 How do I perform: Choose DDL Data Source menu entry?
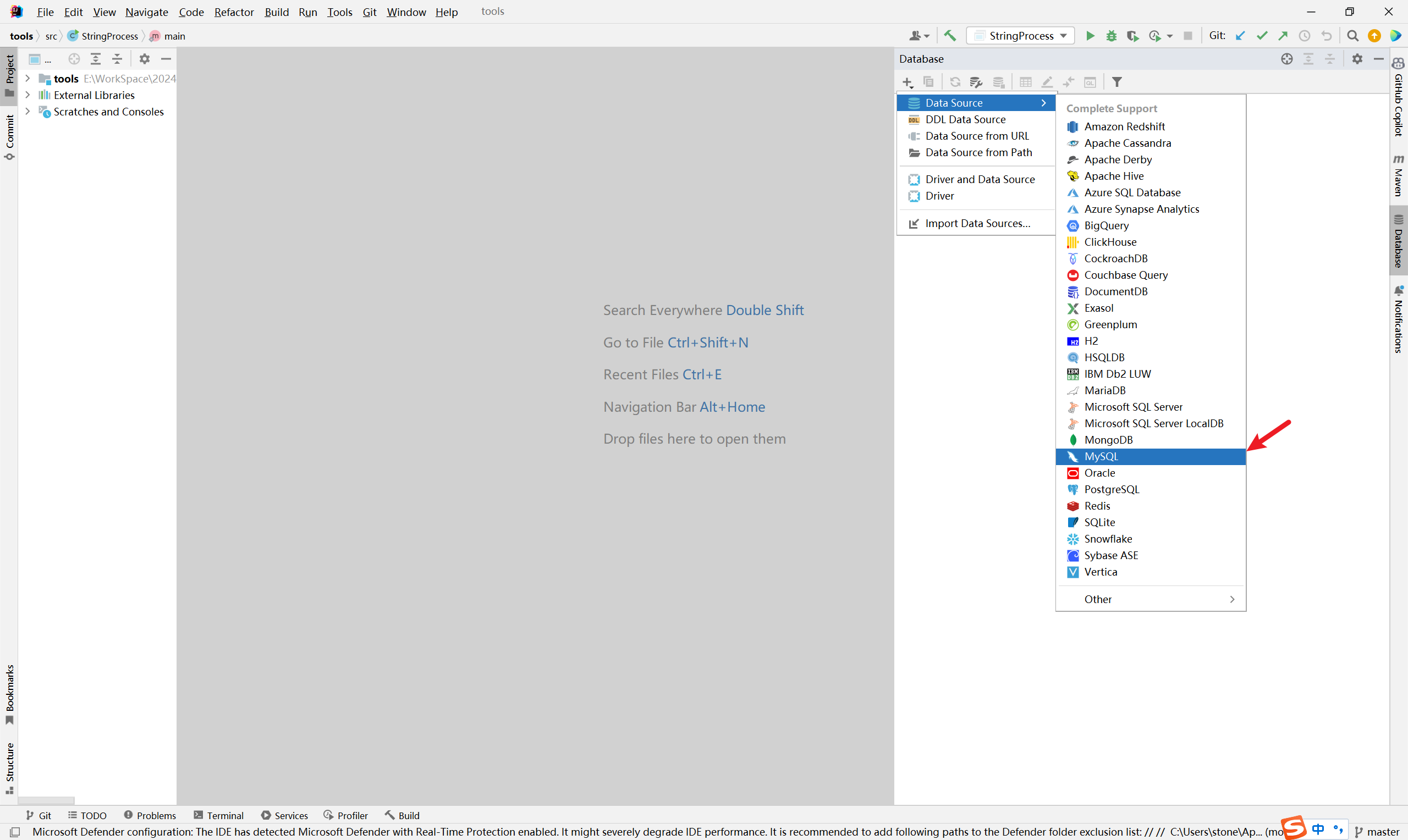976,119
